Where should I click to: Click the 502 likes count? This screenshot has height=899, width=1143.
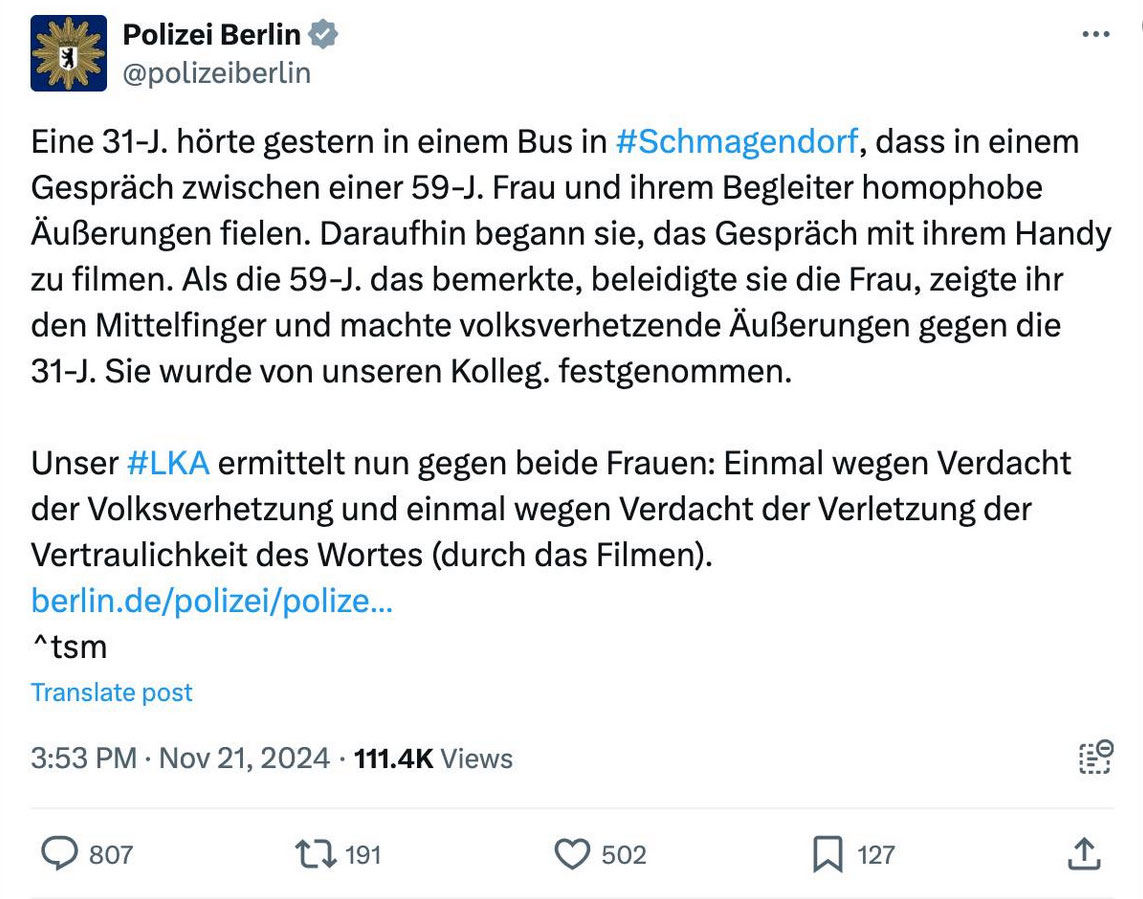[x=624, y=855]
